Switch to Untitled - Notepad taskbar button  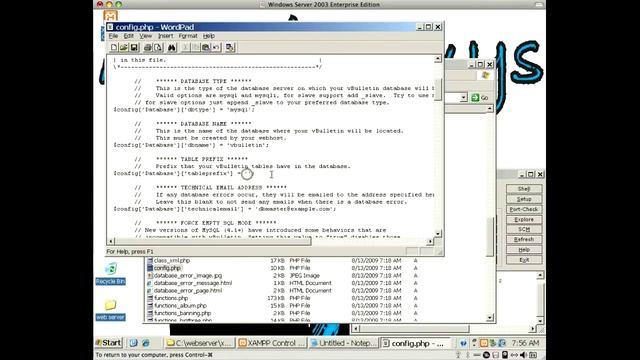[x=344, y=343]
